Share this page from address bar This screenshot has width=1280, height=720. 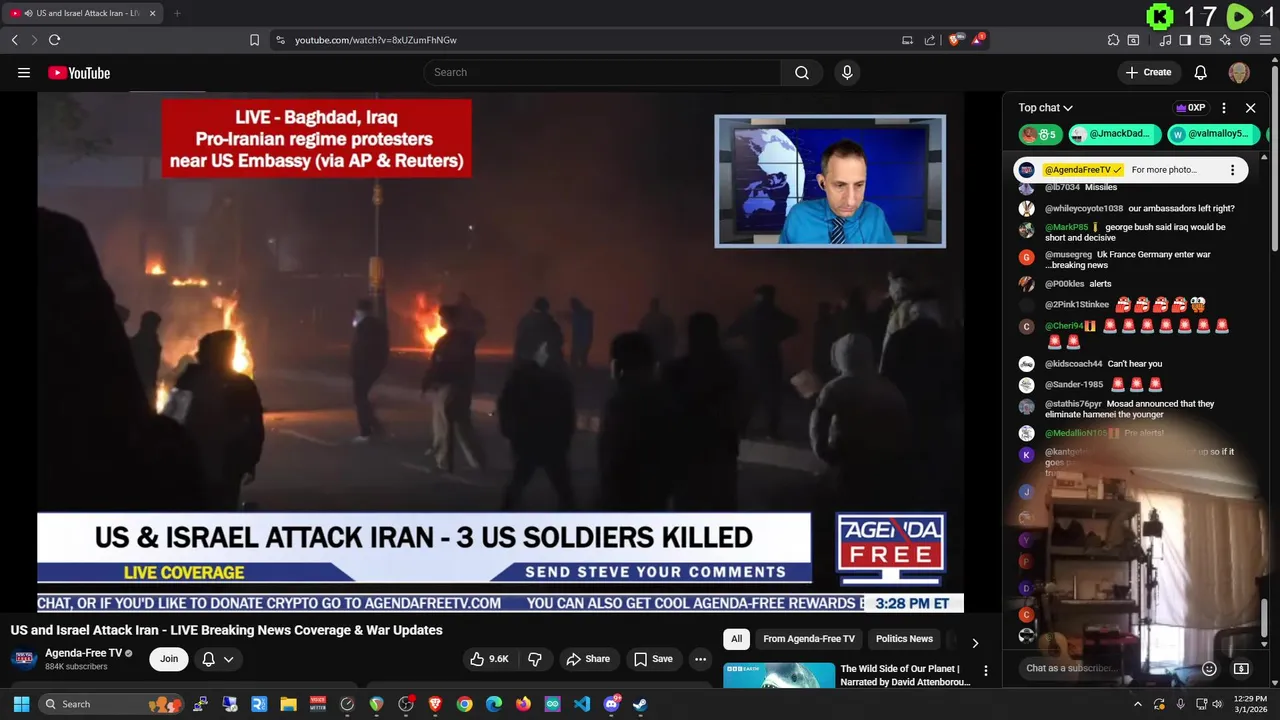930,40
